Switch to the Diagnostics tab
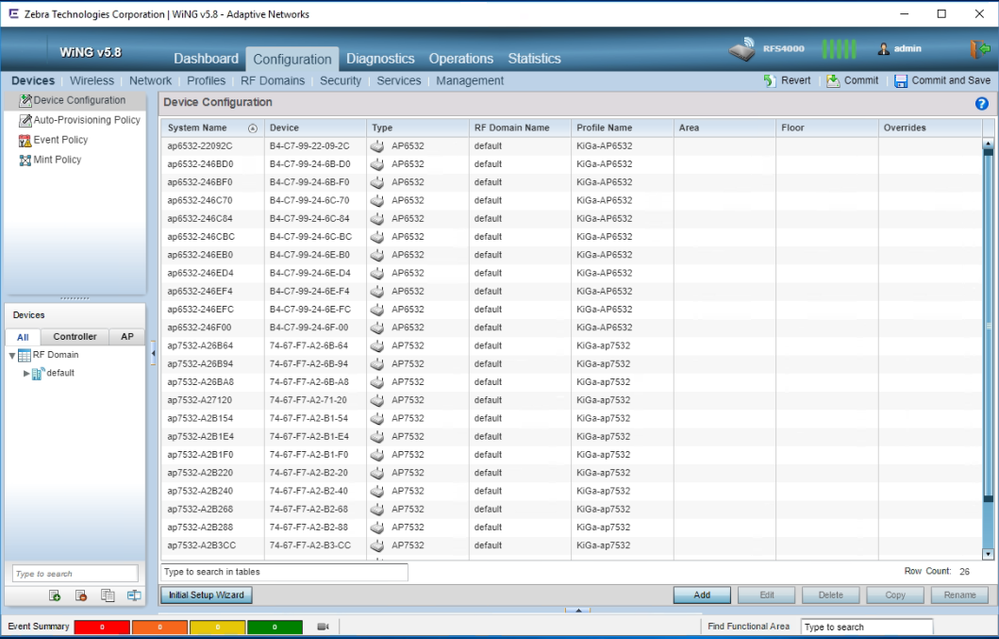This screenshot has height=639, width=999. (380, 59)
